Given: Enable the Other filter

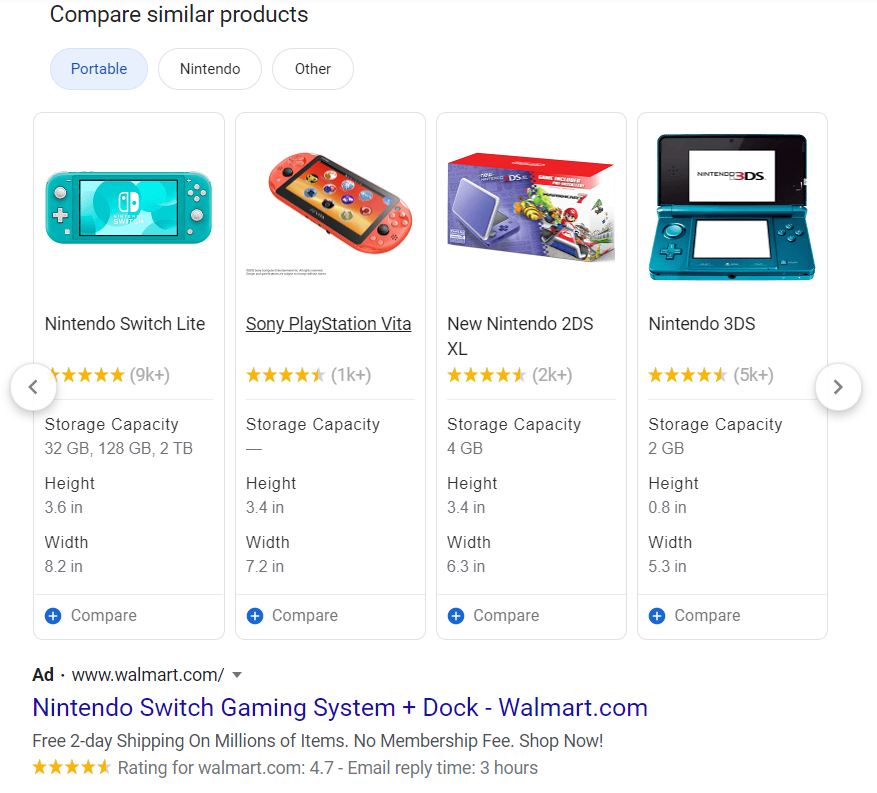Looking at the screenshot, I should point(312,68).
